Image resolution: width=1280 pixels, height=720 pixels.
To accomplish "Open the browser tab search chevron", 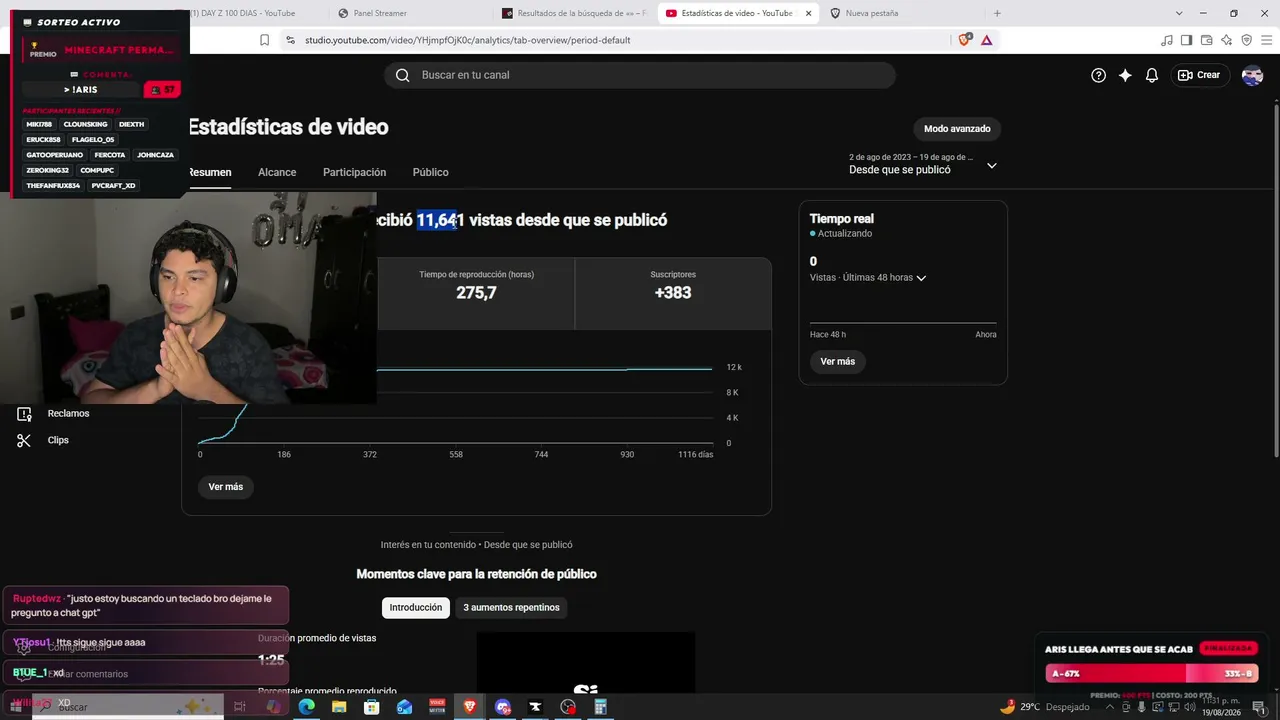I will pyautogui.click(x=1179, y=13).
